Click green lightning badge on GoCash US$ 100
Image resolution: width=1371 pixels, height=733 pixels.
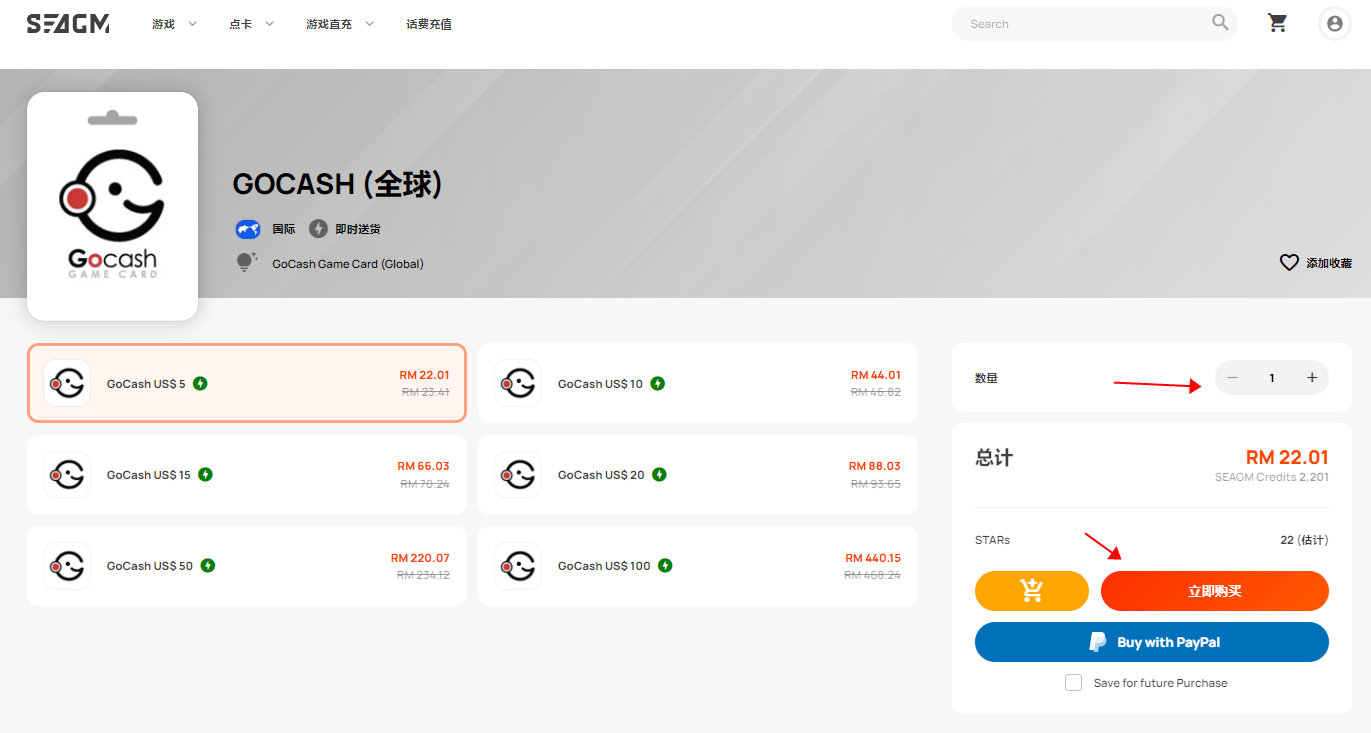[x=665, y=565]
